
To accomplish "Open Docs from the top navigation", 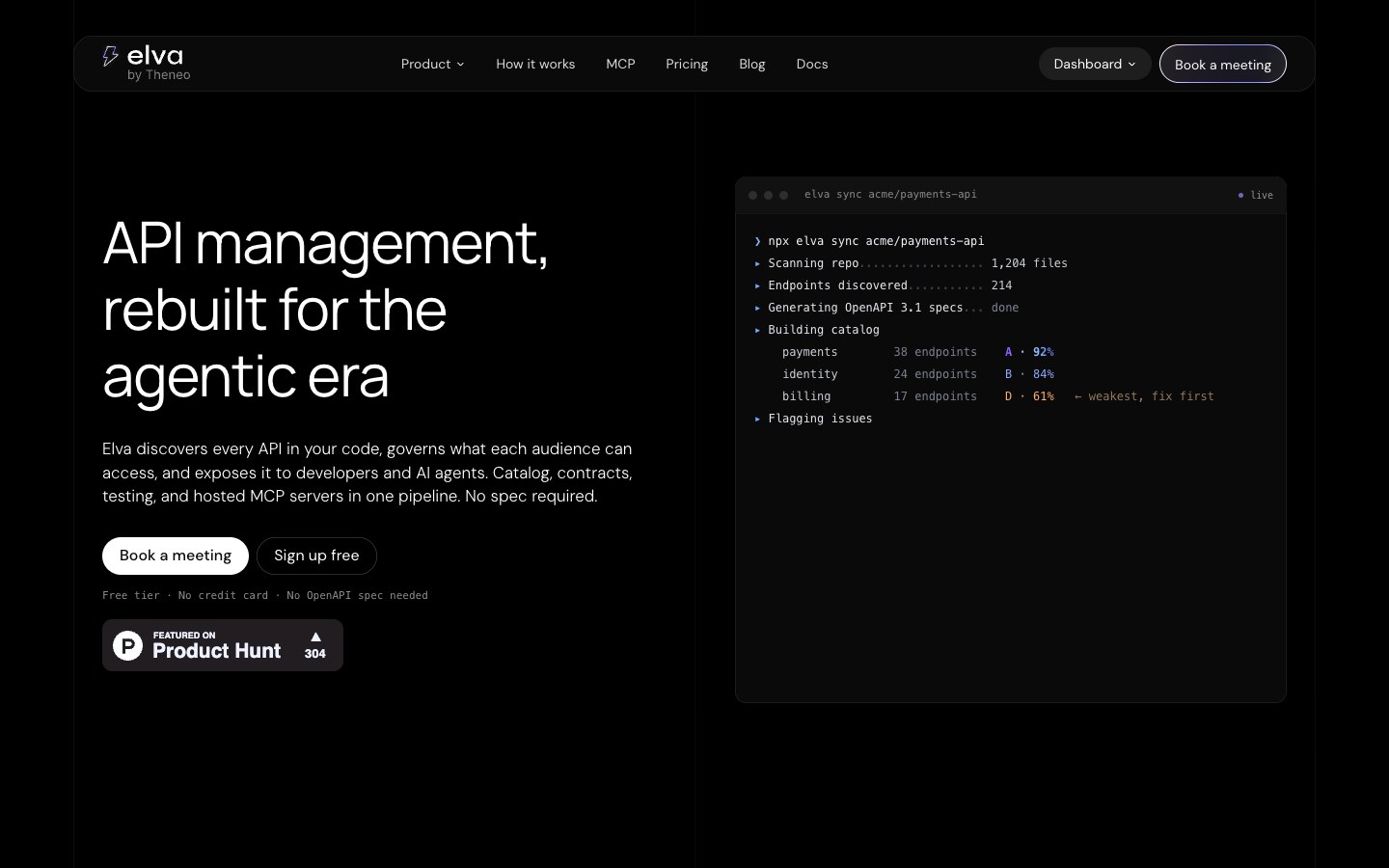I will click(x=812, y=64).
